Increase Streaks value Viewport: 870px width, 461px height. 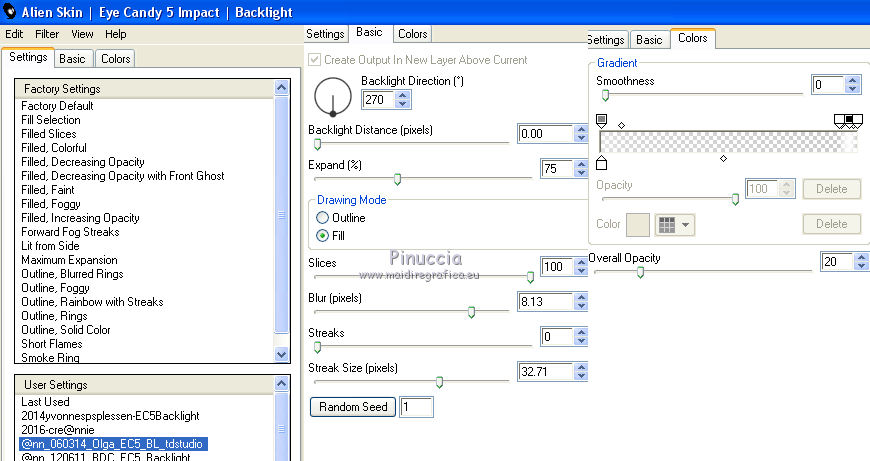click(581, 333)
